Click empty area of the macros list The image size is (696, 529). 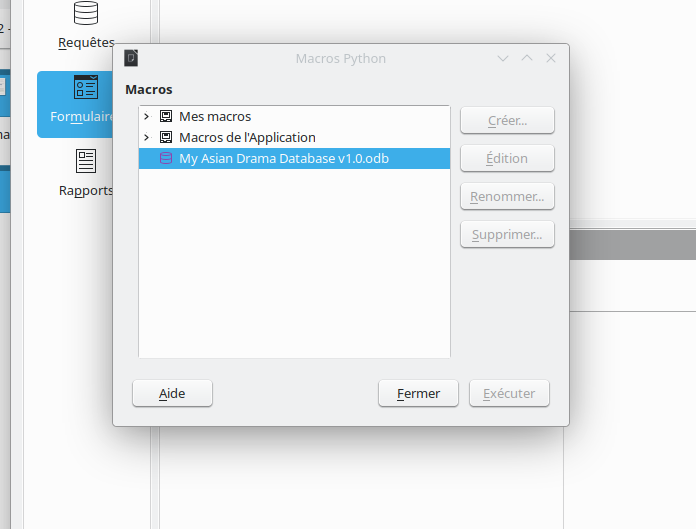(x=294, y=263)
